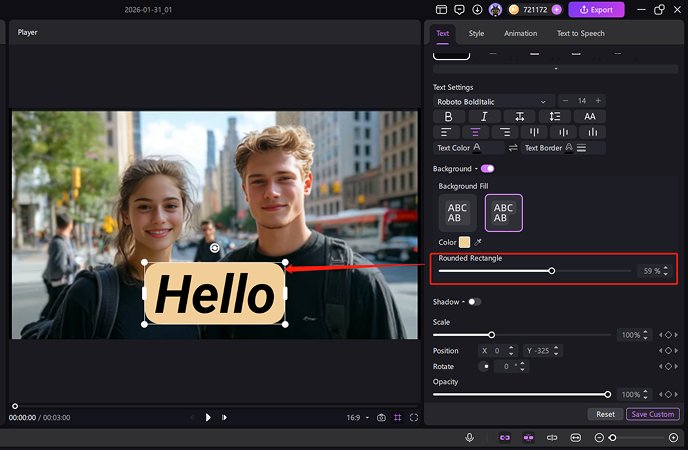Image resolution: width=688 pixels, height=450 pixels.
Task: Open text border thickness lines menu
Action: [581, 148]
